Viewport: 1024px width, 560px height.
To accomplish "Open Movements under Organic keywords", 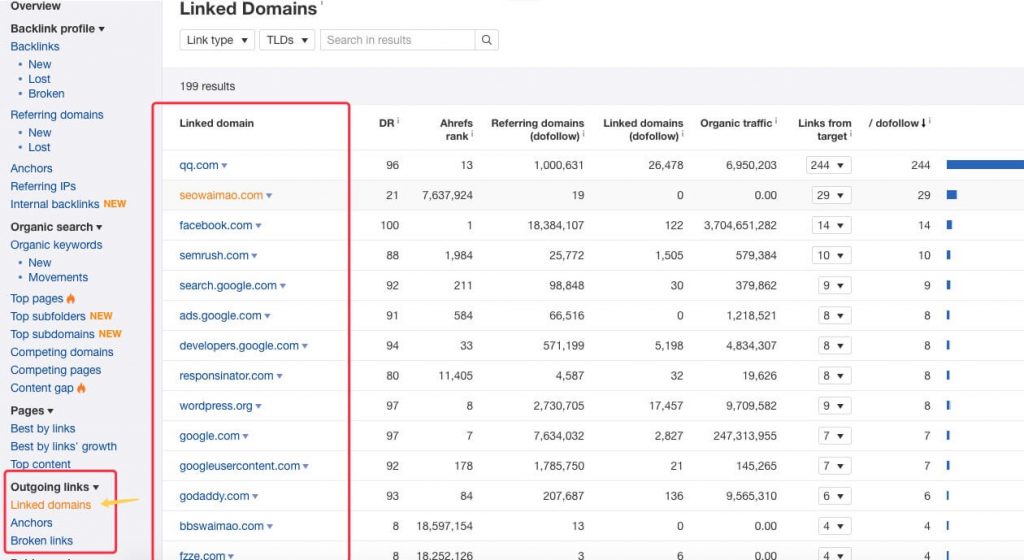I will point(58,277).
